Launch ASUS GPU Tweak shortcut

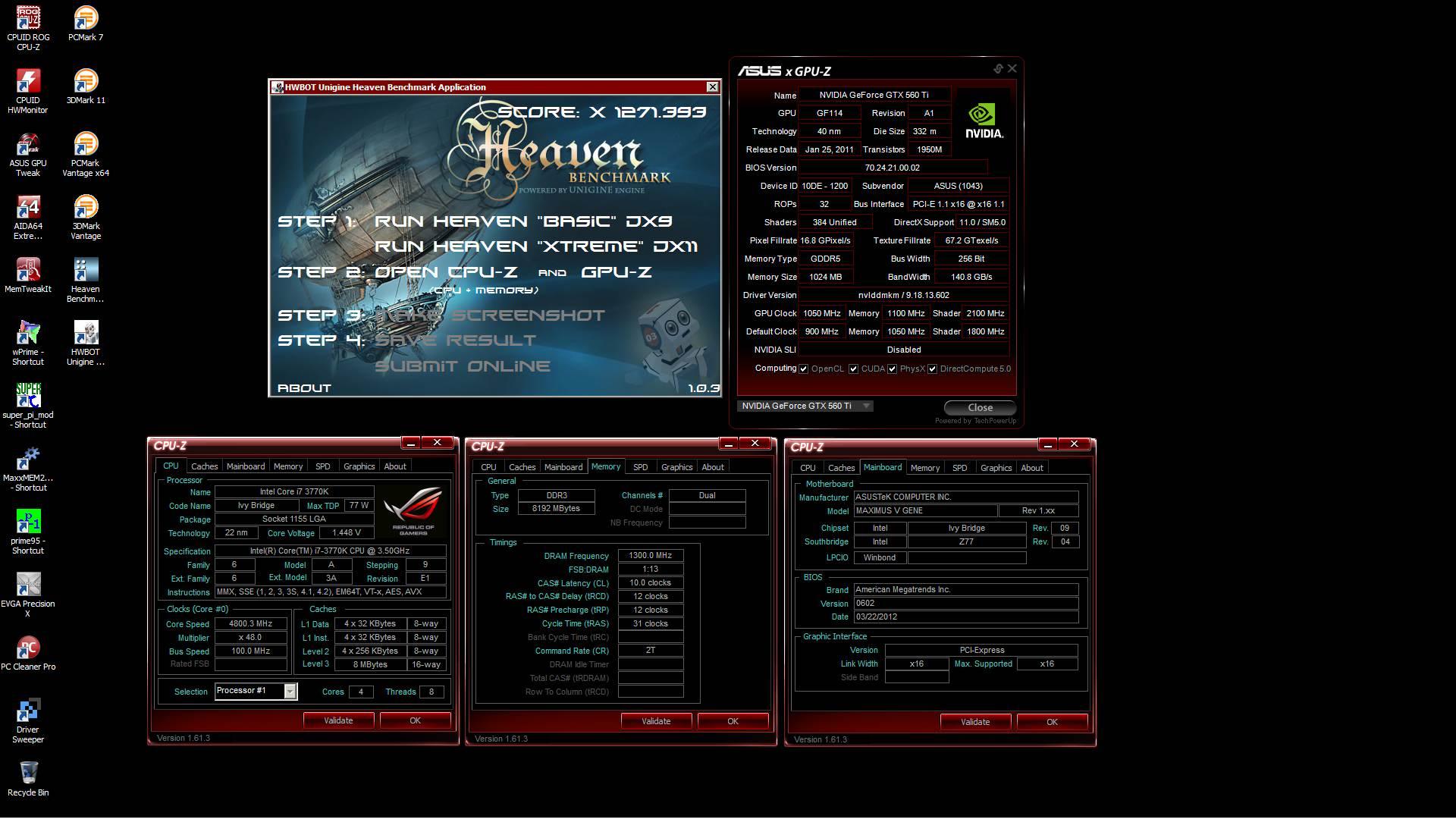click(x=28, y=153)
